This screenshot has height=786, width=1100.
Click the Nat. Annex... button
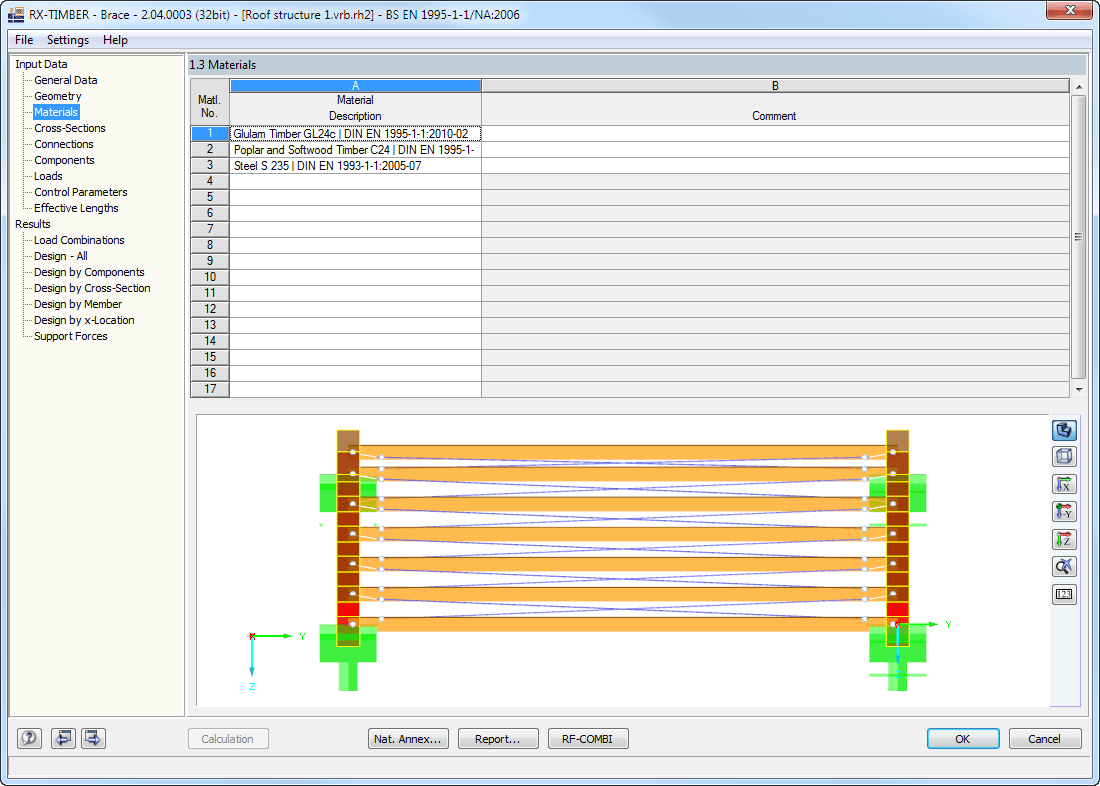pos(408,739)
